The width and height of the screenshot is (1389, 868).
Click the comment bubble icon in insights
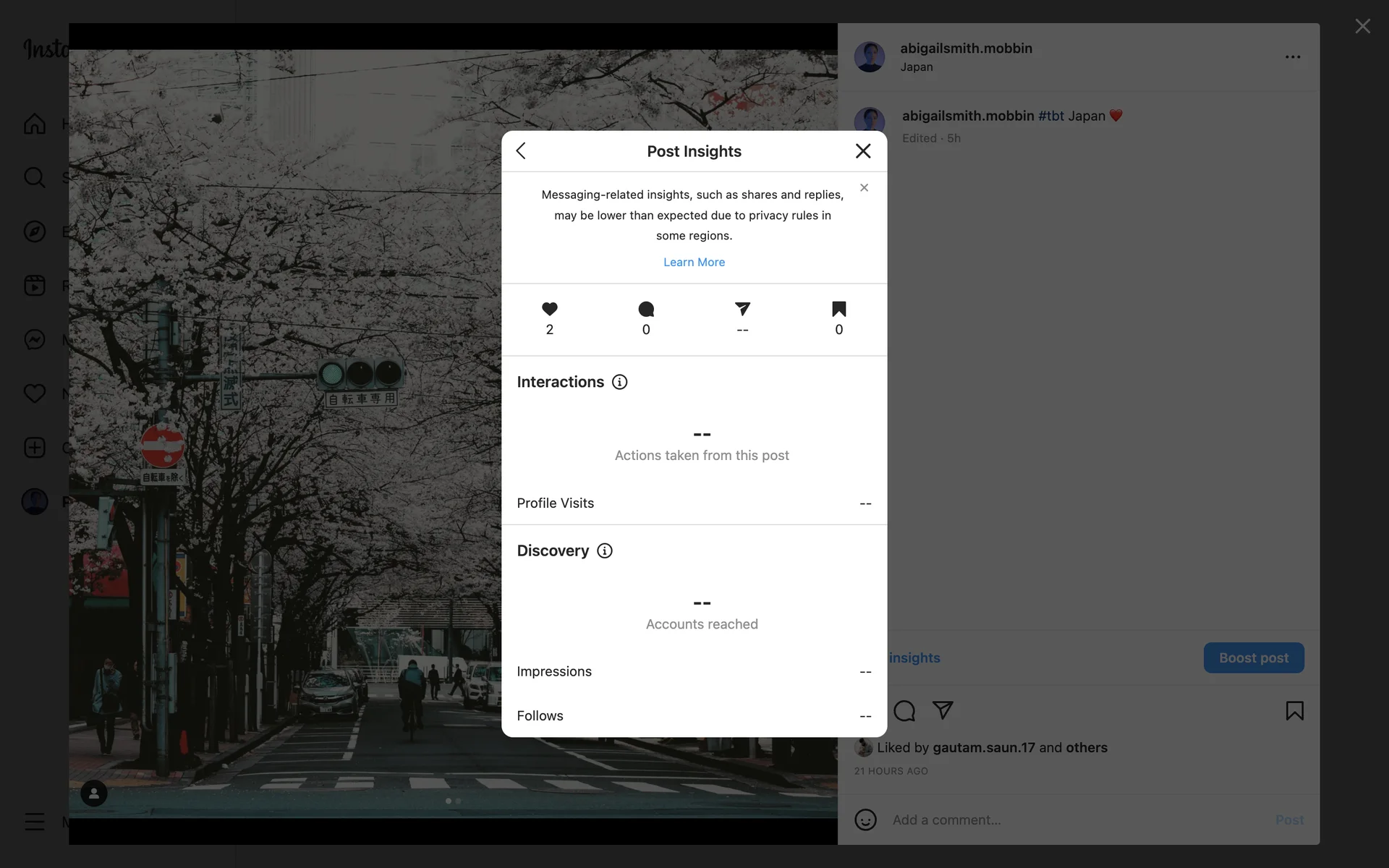click(x=646, y=310)
